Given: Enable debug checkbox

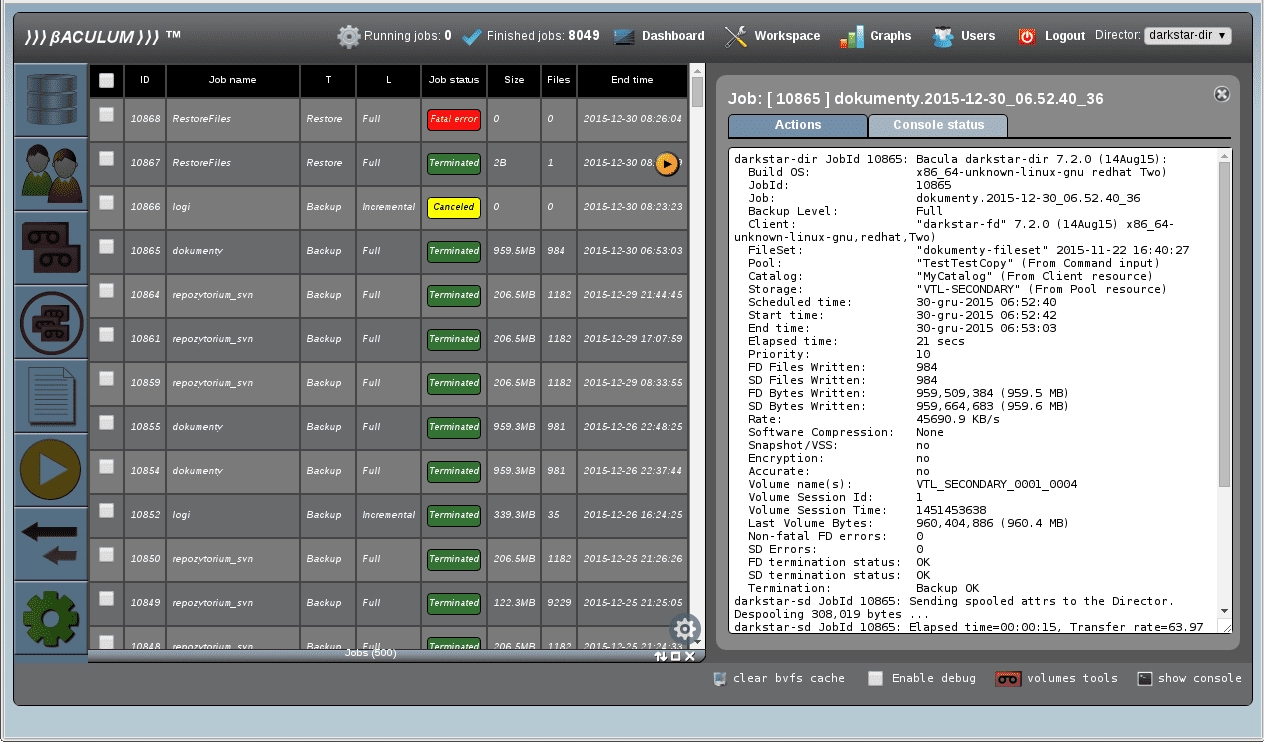Looking at the screenshot, I should click(x=876, y=678).
